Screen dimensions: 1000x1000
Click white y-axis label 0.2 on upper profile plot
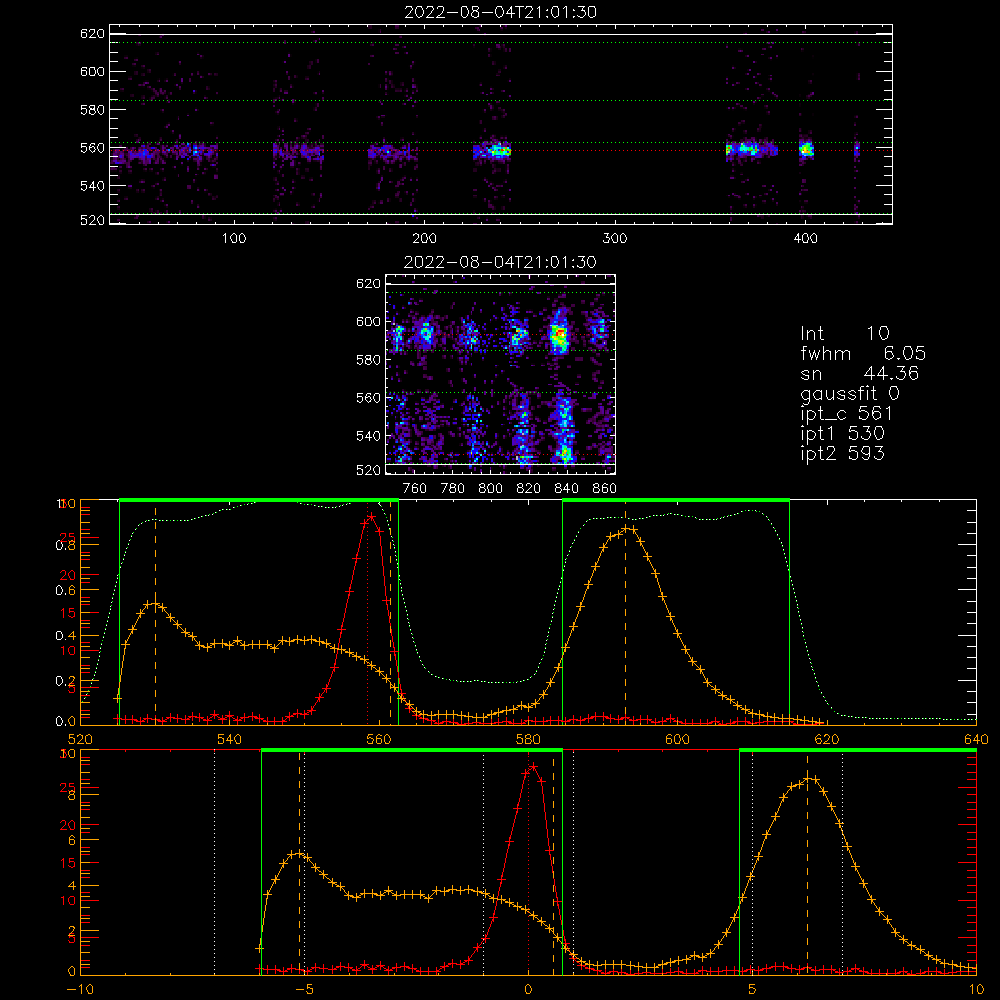pos(65,680)
